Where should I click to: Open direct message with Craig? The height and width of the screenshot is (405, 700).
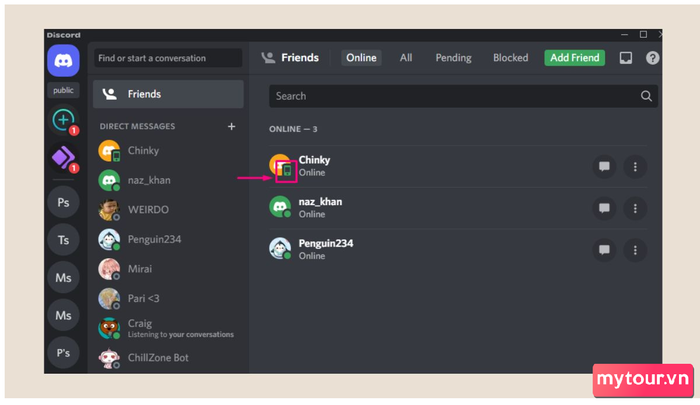coord(168,328)
